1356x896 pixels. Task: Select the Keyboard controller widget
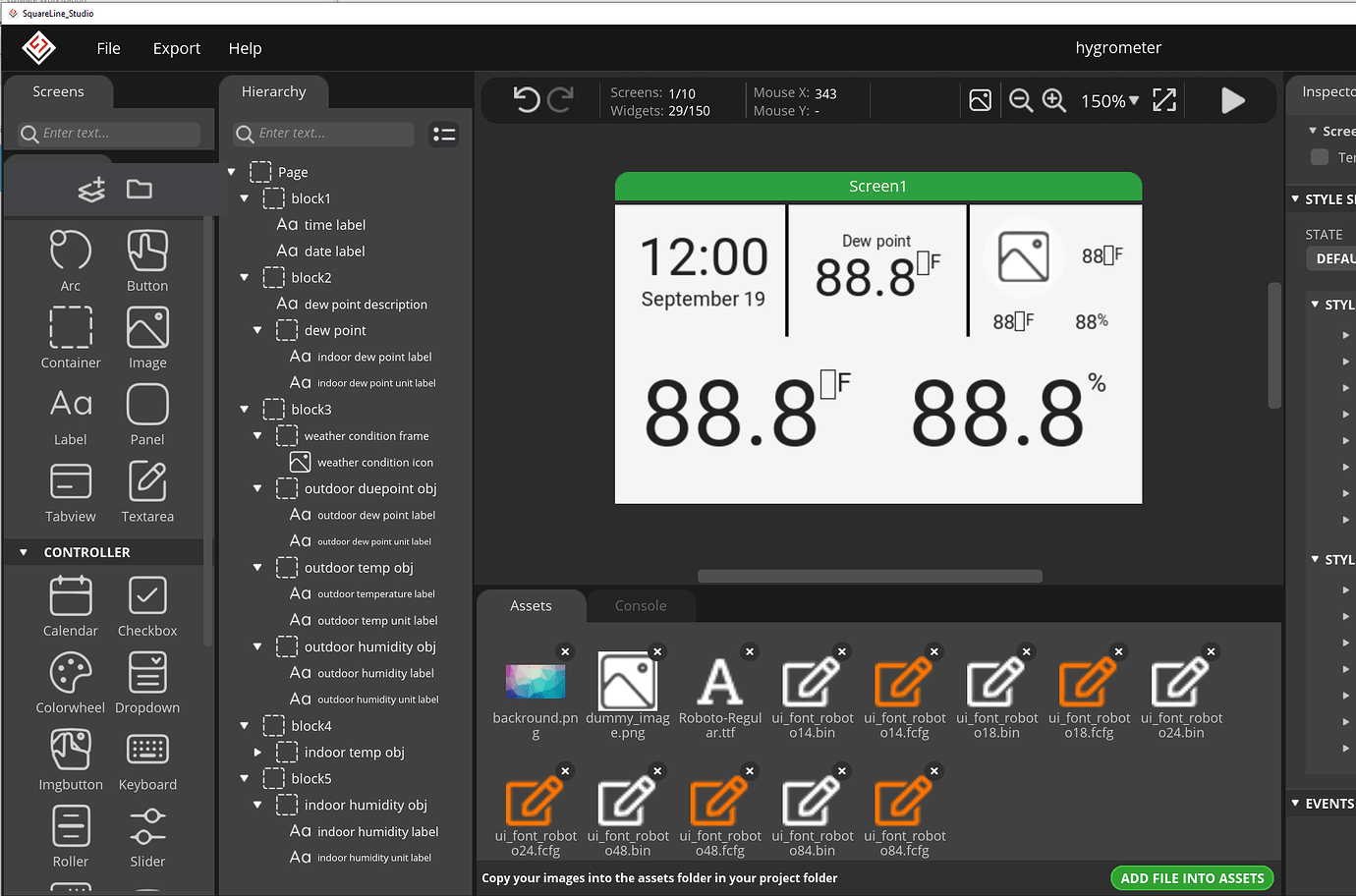[146, 756]
